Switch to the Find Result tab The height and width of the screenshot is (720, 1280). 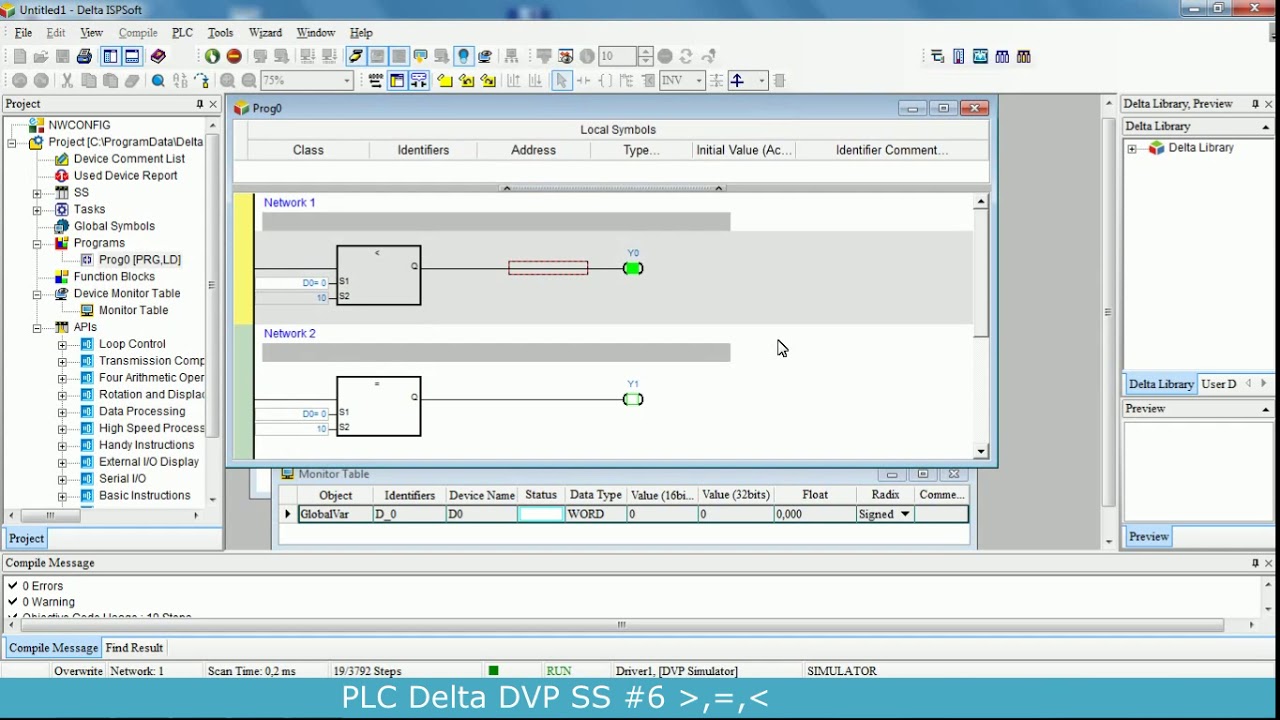point(134,648)
